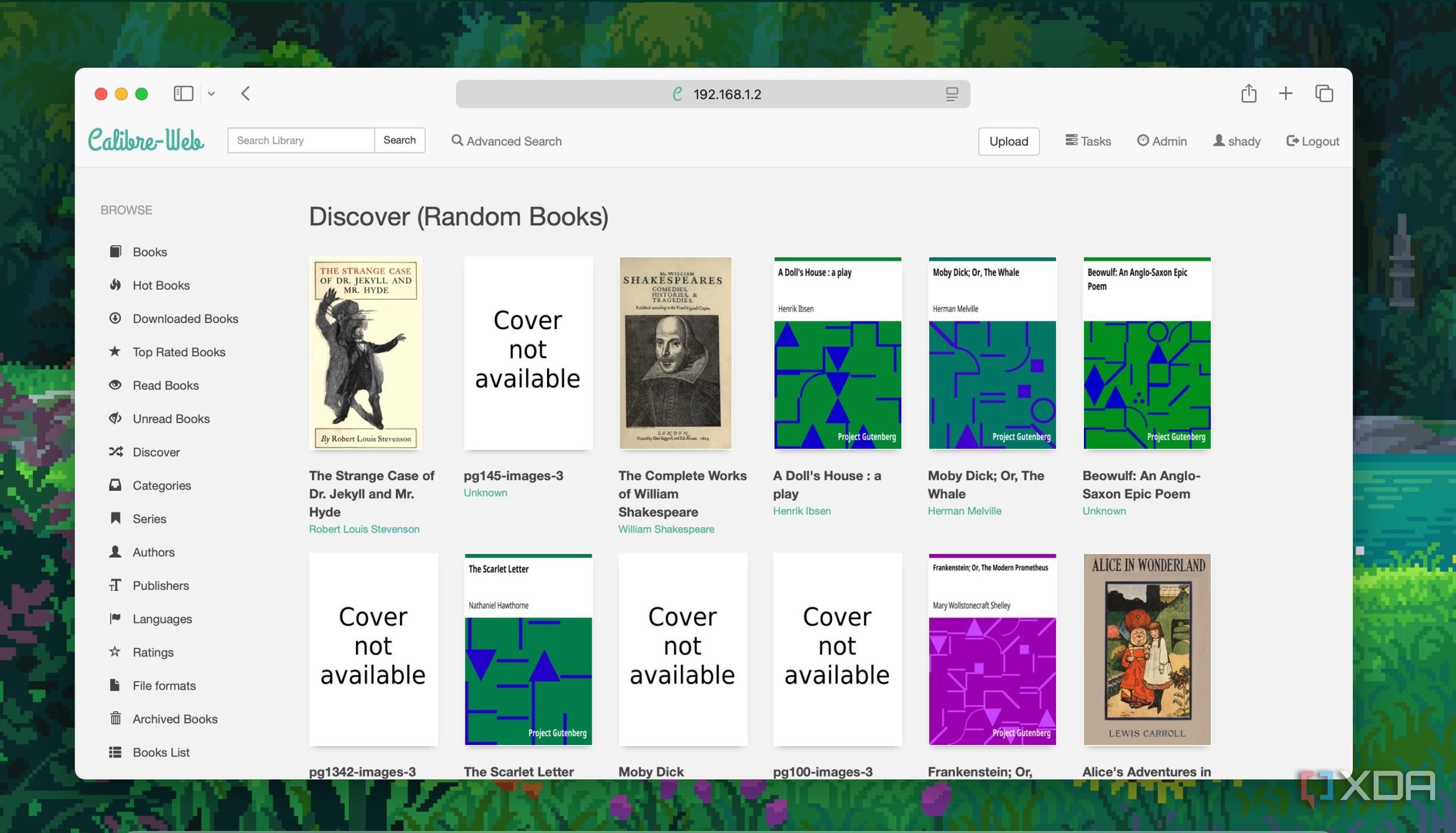Image resolution: width=1456 pixels, height=833 pixels.
Task: Click the Publishers text icon
Action: coord(115,585)
